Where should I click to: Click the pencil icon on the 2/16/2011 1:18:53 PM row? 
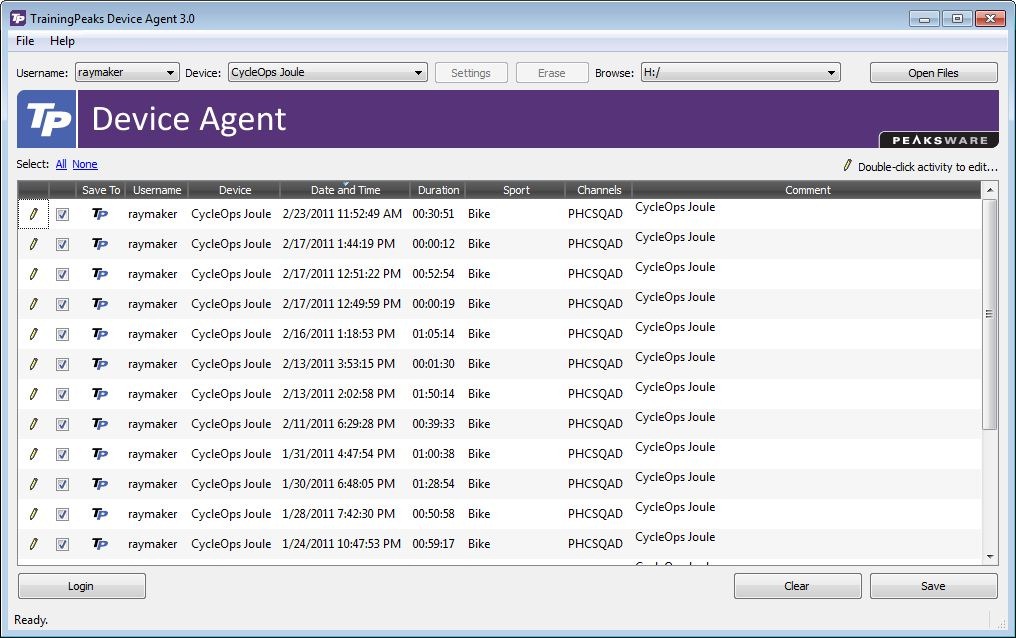(x=34, y=334)
